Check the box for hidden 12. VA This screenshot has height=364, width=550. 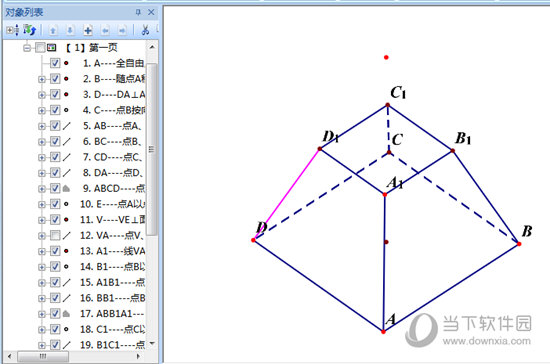(55, 235)
